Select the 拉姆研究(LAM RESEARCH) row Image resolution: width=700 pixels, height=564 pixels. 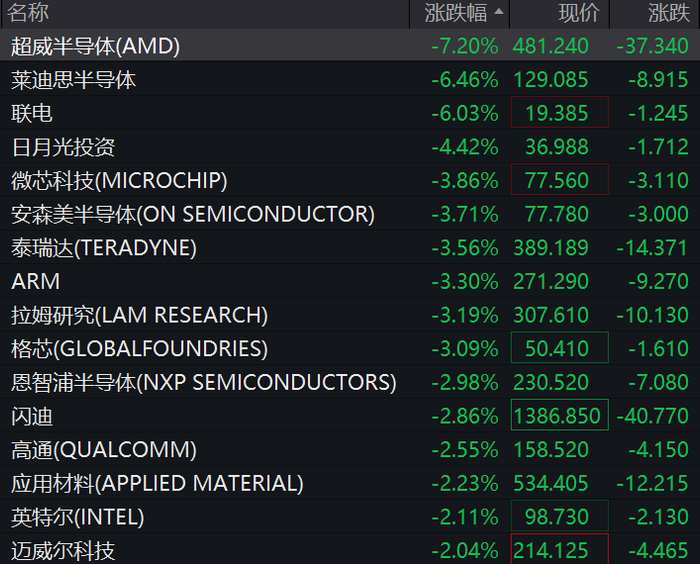pyautogui.click(x=350, y=315)
